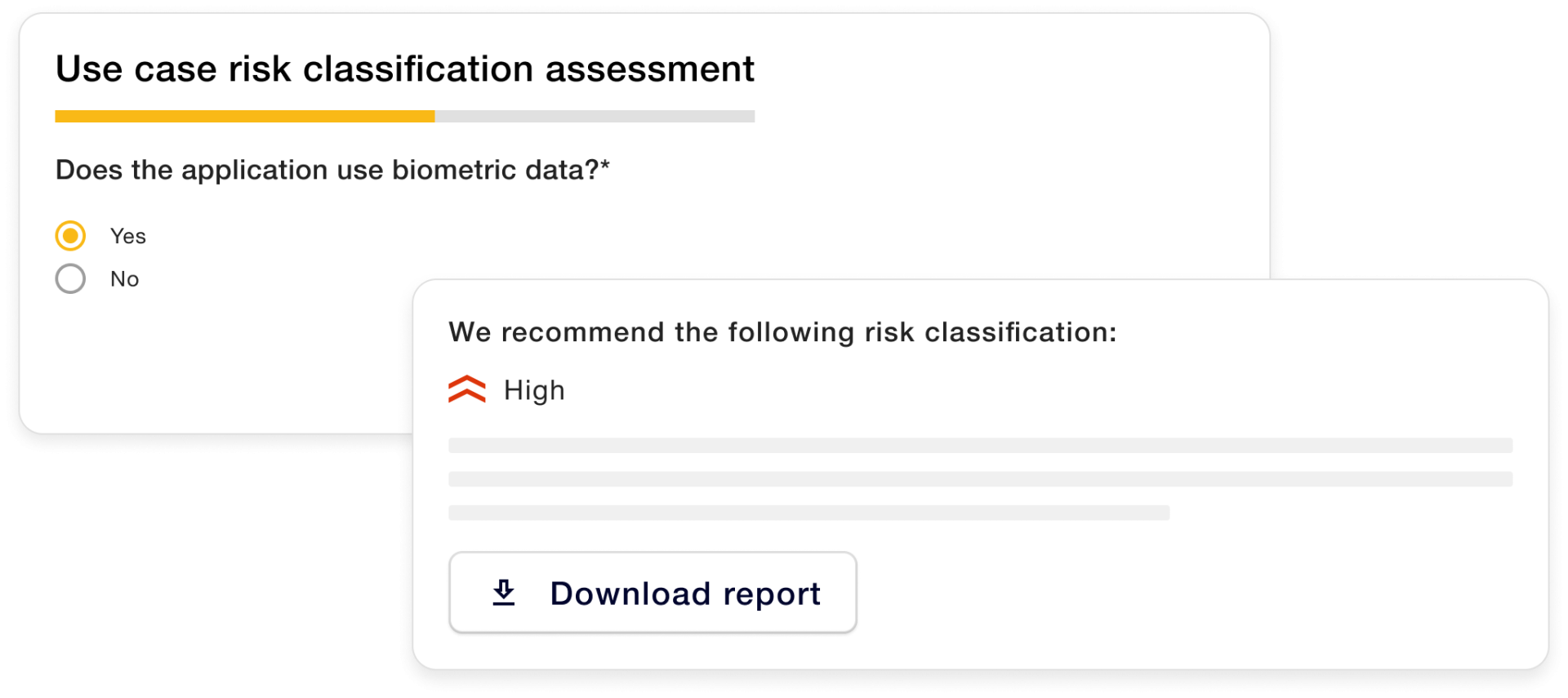Viewport: 1568px width, 698px height.
Task: Click the "High" risk classification label
Action: pos(534,390)
